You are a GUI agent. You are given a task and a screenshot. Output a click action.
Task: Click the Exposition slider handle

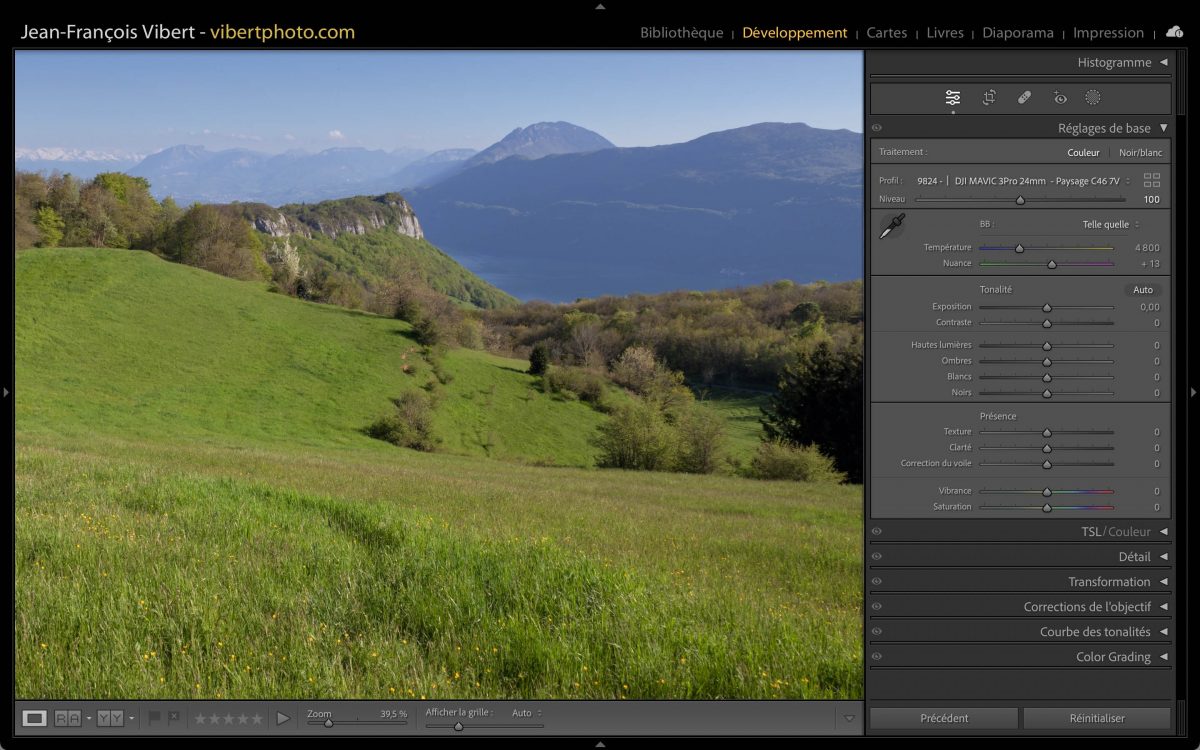coord(1047,308)
